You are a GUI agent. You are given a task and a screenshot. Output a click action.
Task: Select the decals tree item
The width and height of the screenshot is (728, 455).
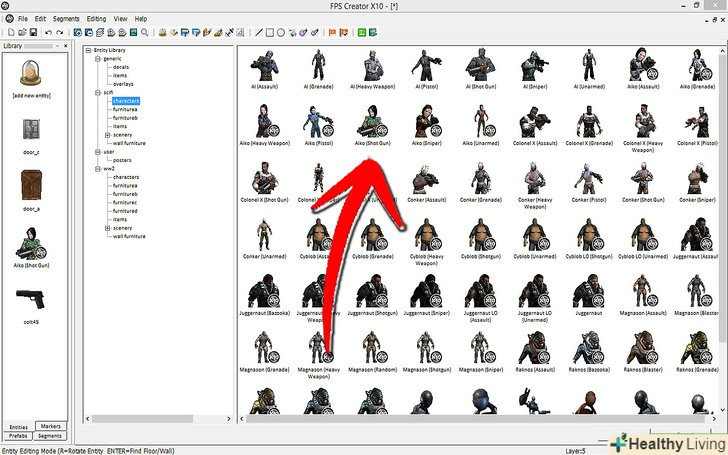click(121, 67)
